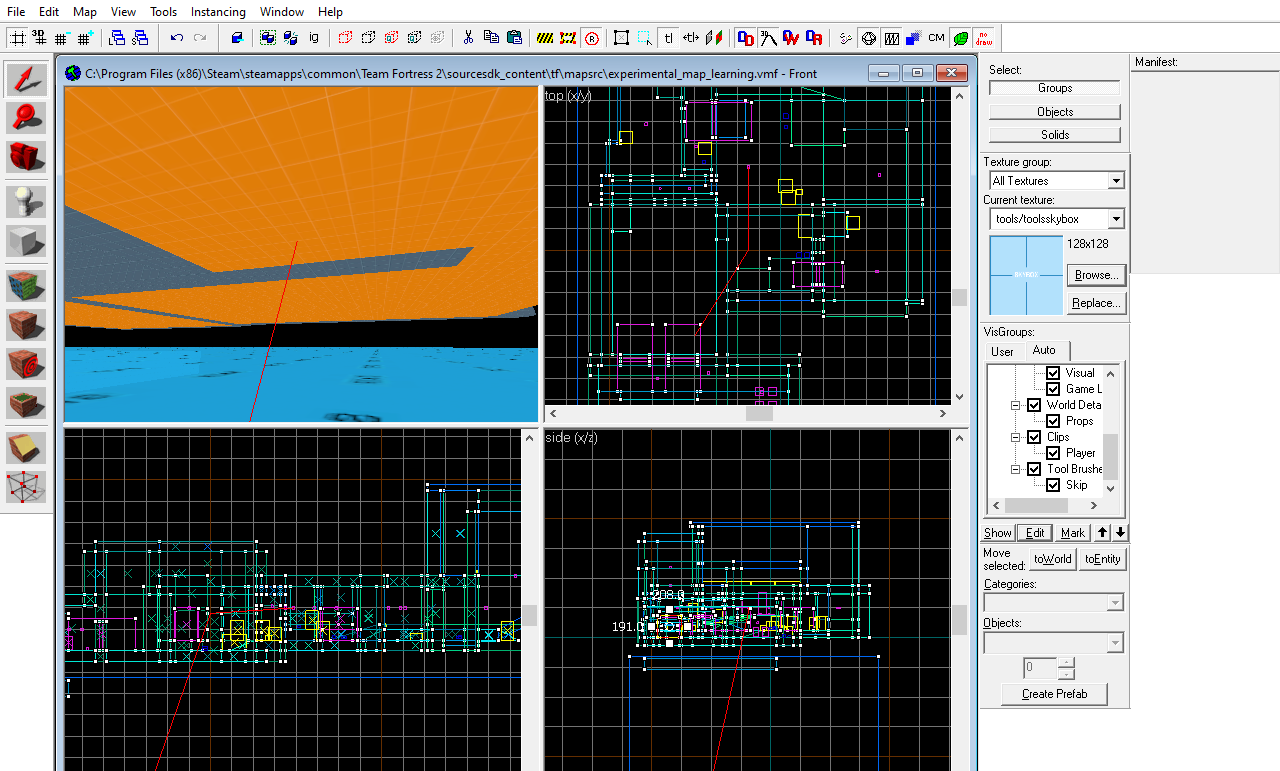
Task: Toggle the green leaf detail icon
Action: pyautogui.click(x=960, y=38)
